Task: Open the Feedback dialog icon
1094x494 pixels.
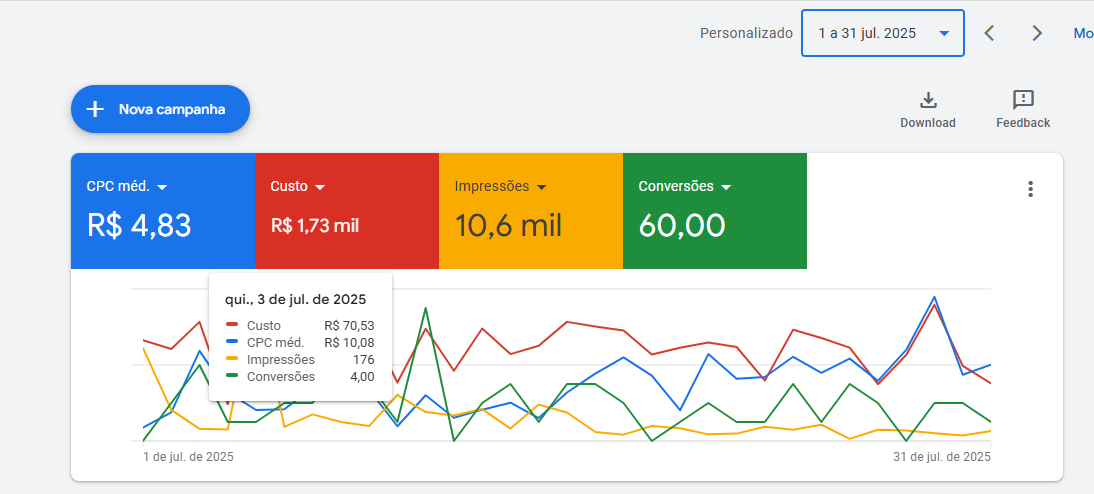Action: [x=1023, y=101]
